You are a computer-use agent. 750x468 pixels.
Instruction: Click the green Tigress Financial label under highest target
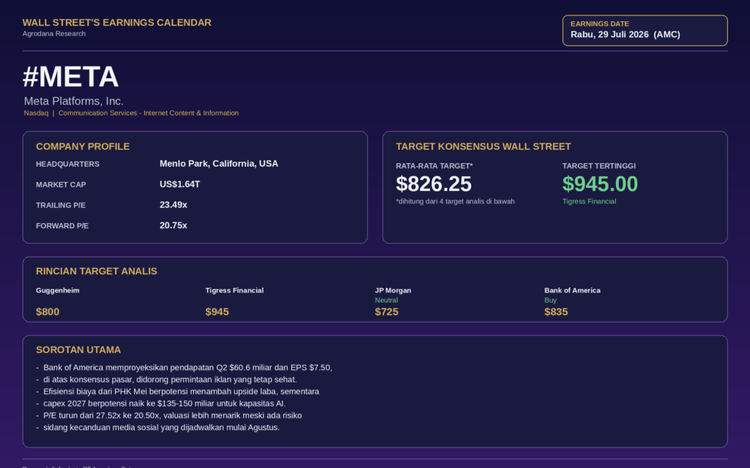pos(589,201)
